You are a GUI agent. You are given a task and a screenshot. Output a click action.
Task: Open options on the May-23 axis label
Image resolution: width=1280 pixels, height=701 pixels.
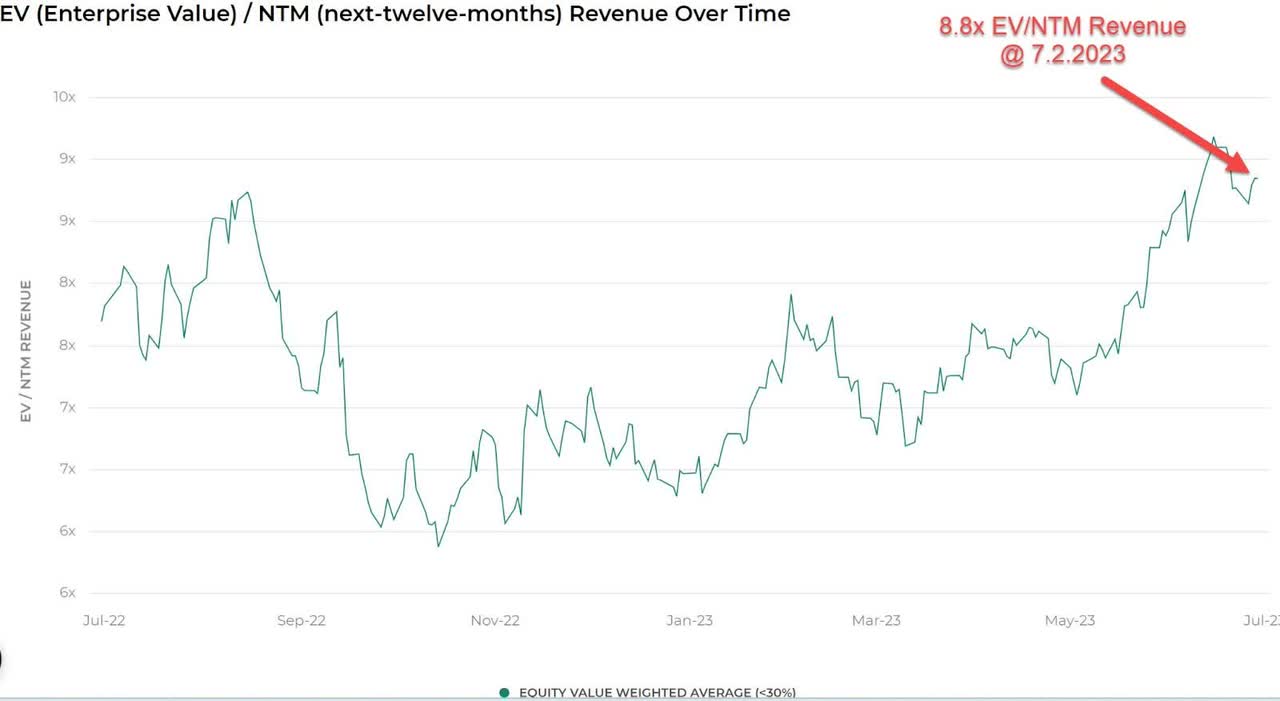point(1069,620)
